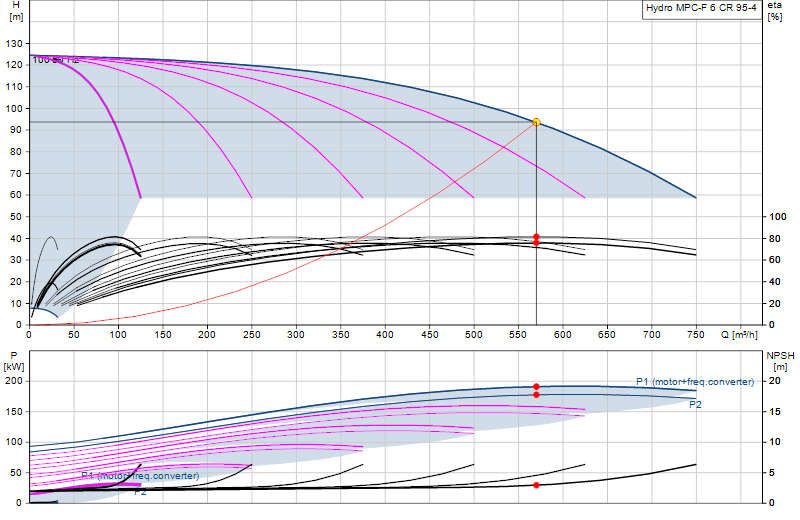Click the 400 tick on the flow axis
Viewport: 800px width, 520px height.
(385, 335)
